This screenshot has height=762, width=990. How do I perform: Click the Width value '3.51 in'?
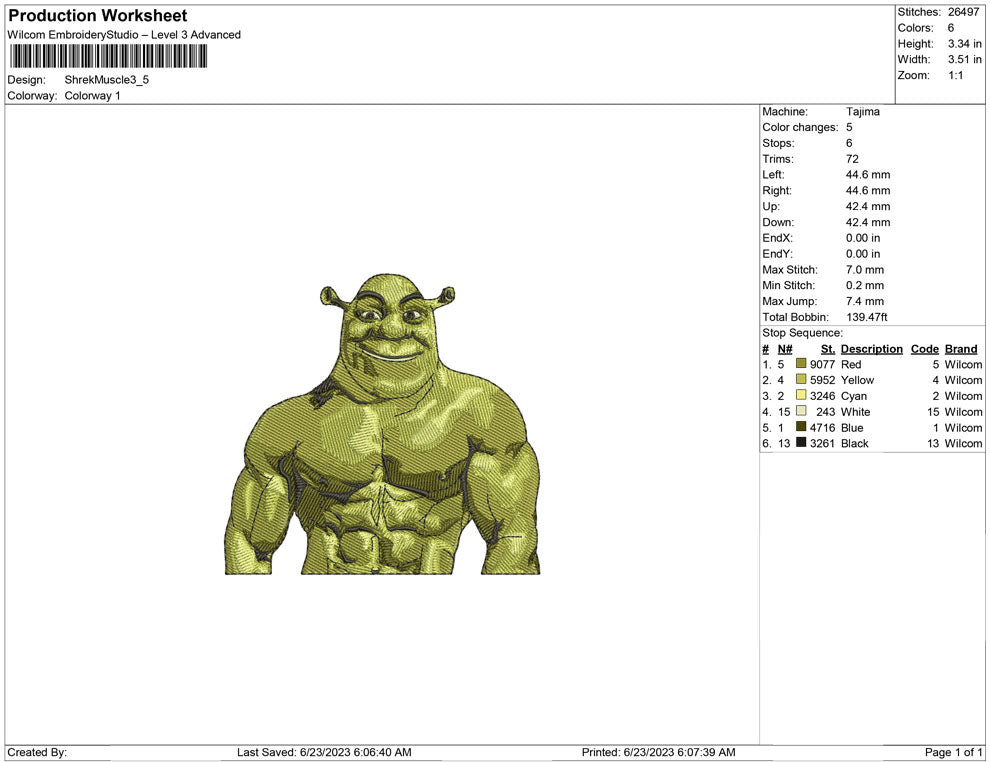[x=965, y=59]
